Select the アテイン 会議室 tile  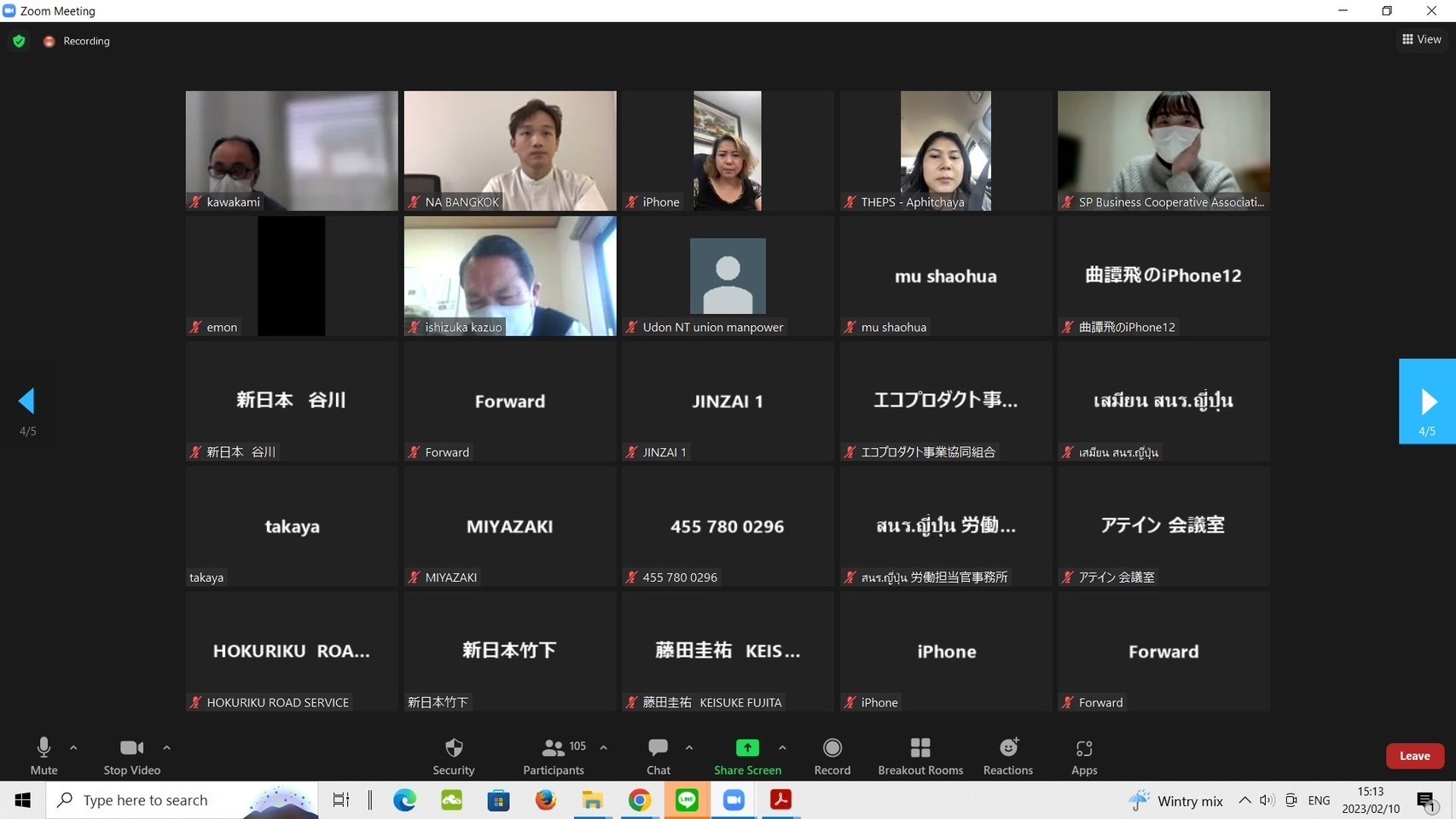(x=1163, y=526)
